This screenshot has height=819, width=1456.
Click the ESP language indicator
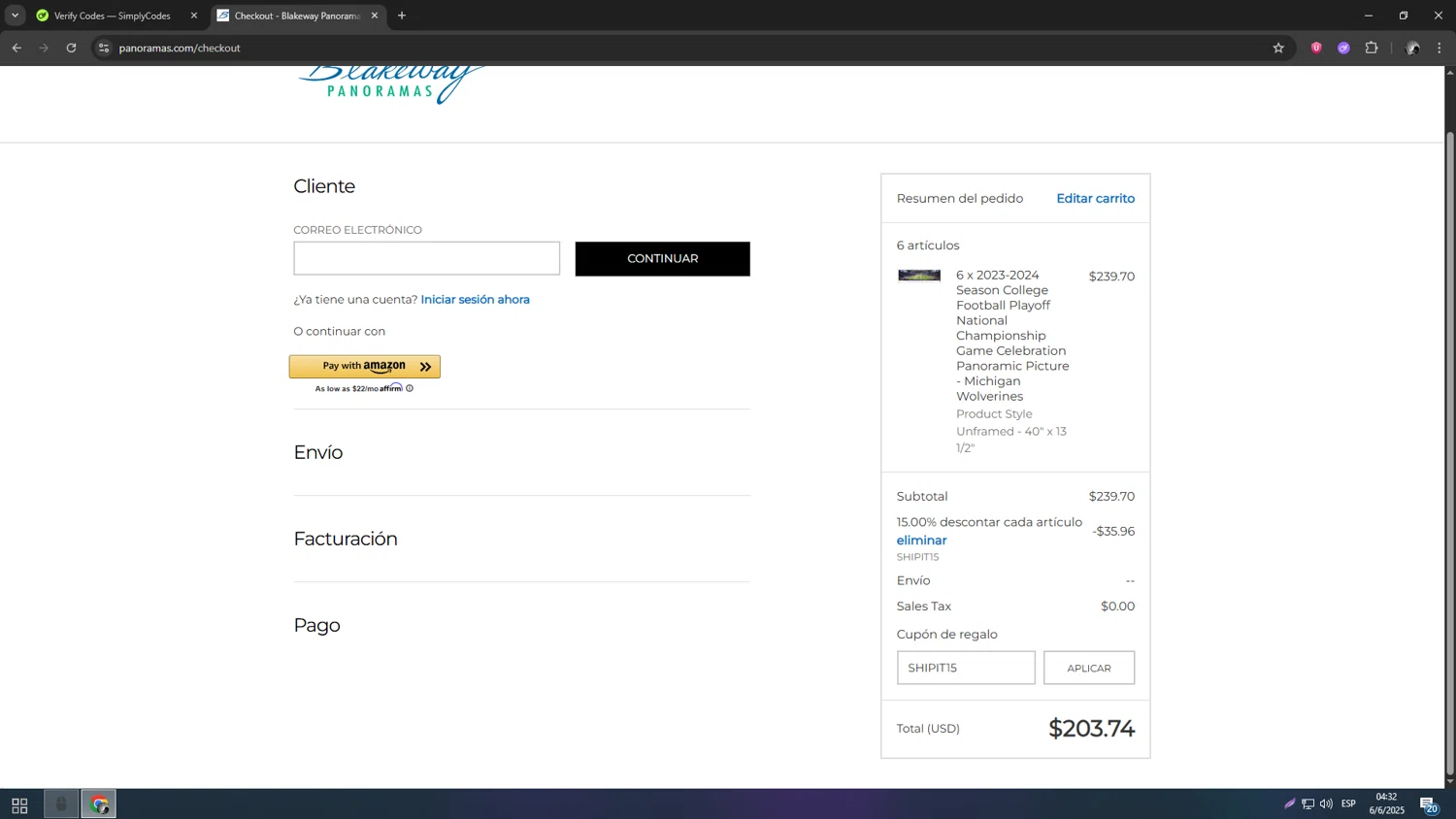1348,803
